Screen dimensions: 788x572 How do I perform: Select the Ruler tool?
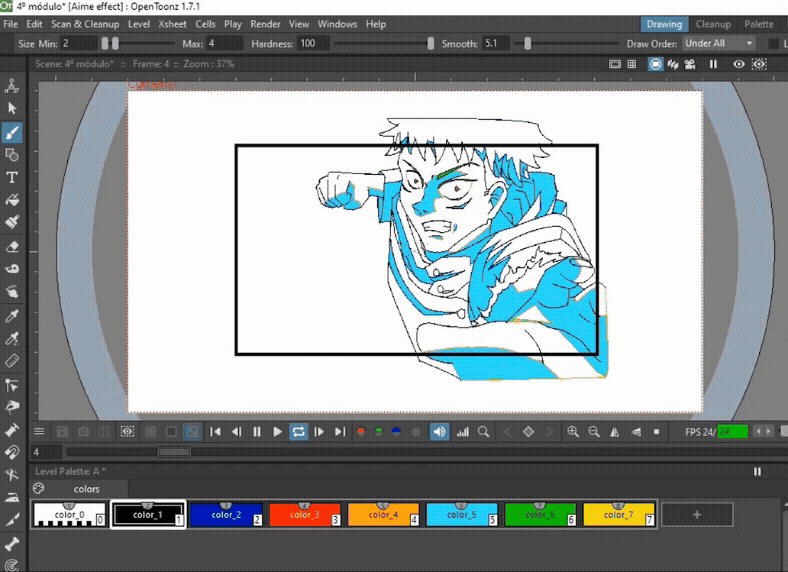[x=12, y=360]
